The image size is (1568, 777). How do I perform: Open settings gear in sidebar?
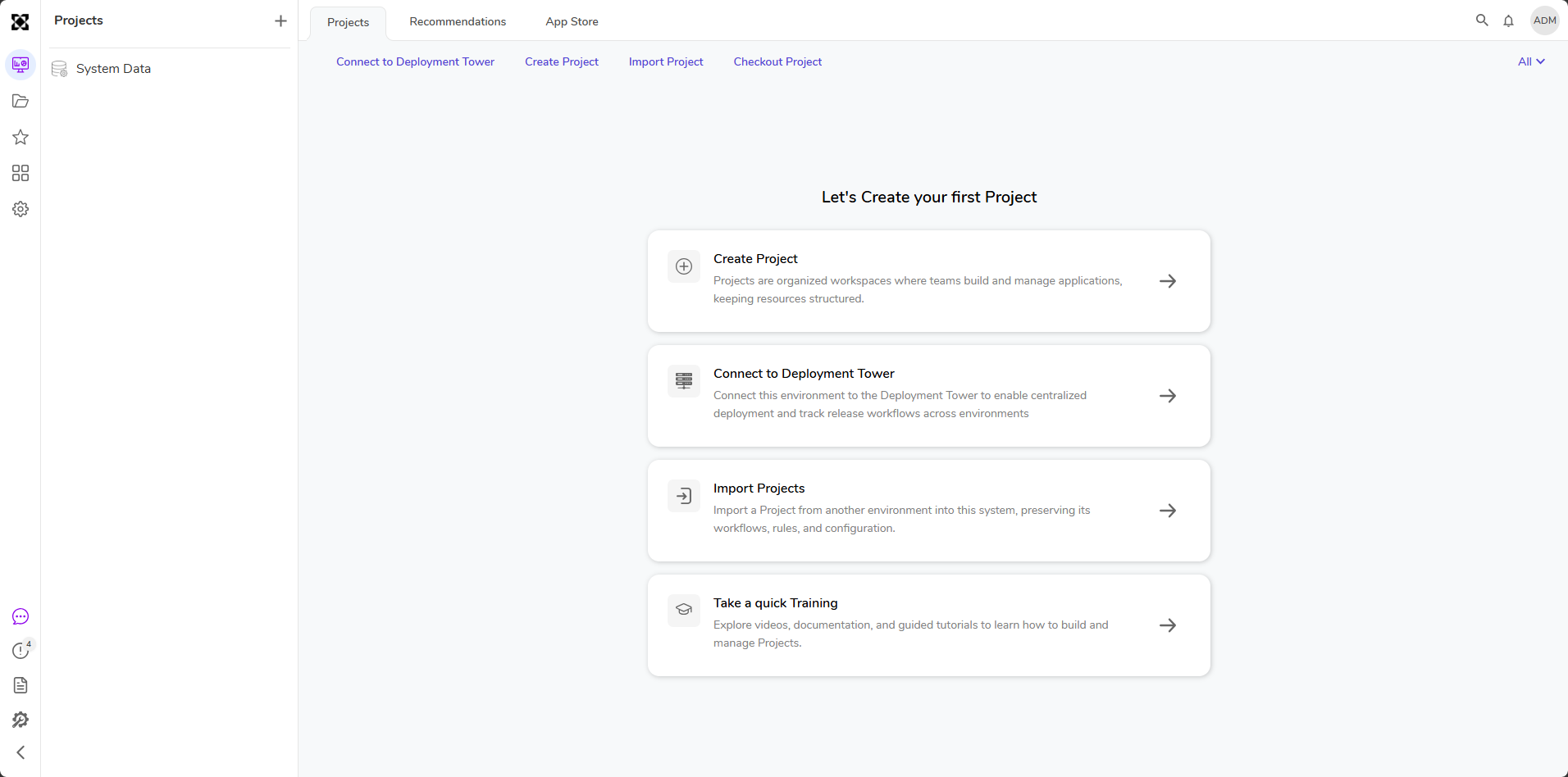(21, 209)
